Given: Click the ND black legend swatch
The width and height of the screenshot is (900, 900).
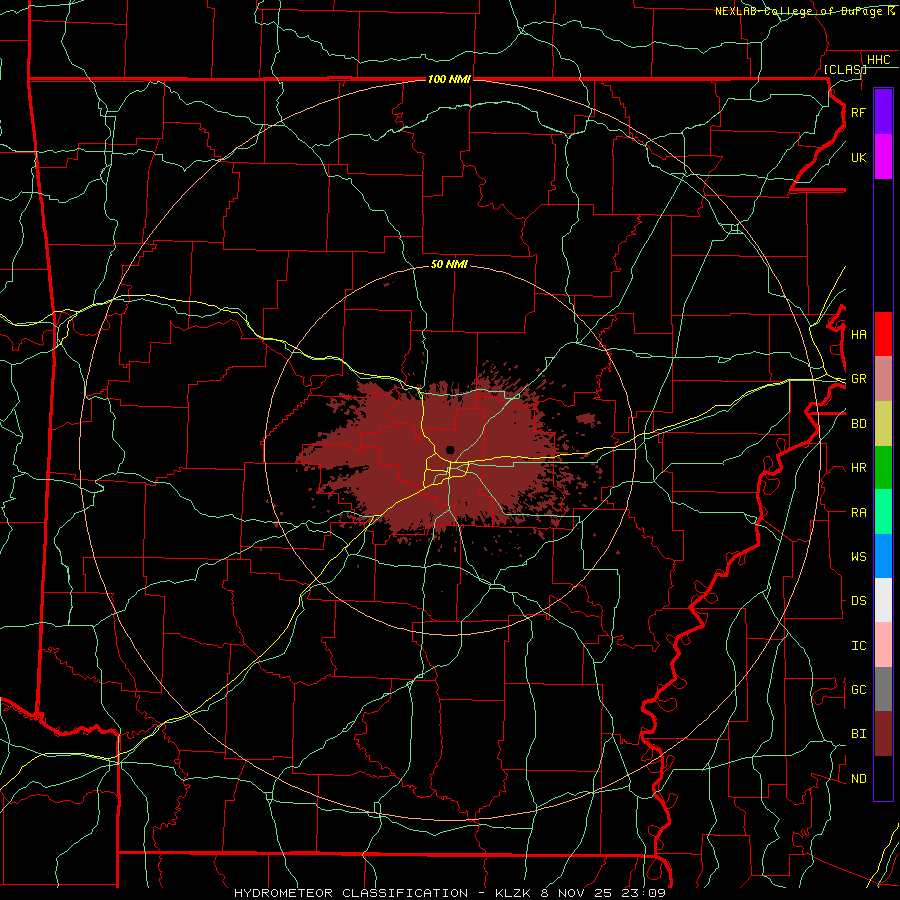Looking at the screenshot, I should [883, 778].
